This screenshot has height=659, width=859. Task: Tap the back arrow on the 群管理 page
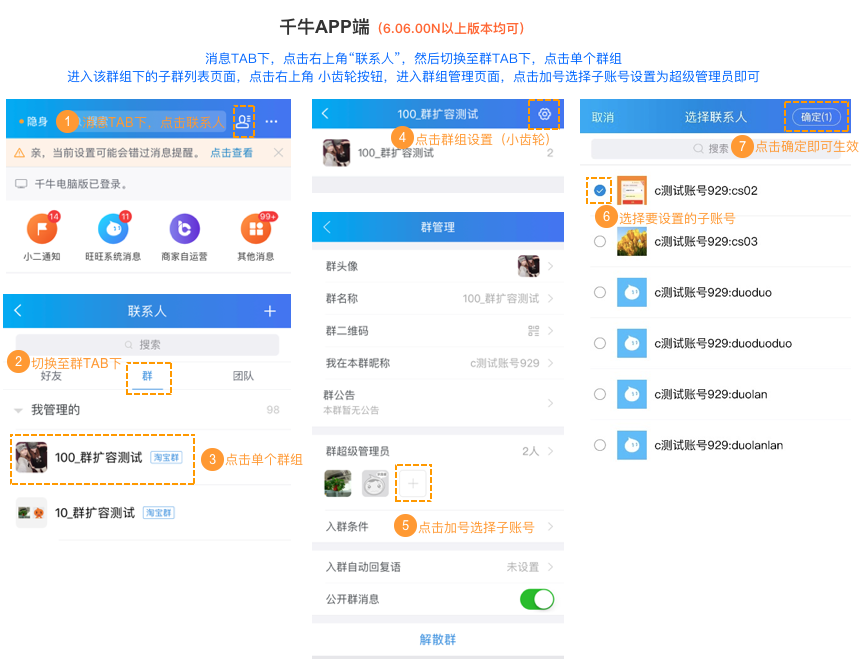tap(325, 228)
